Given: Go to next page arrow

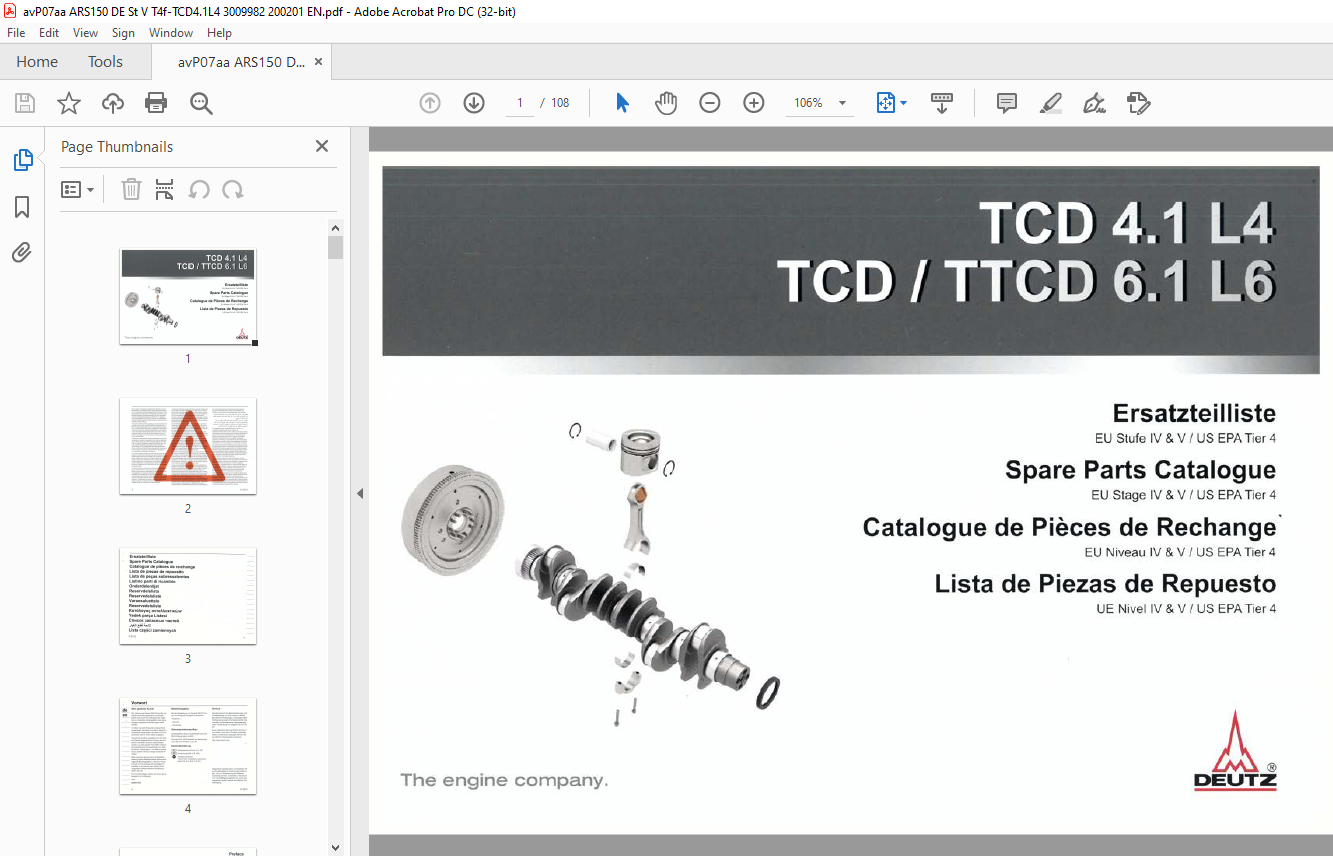Looking at the screenshot, I should 474,103.
